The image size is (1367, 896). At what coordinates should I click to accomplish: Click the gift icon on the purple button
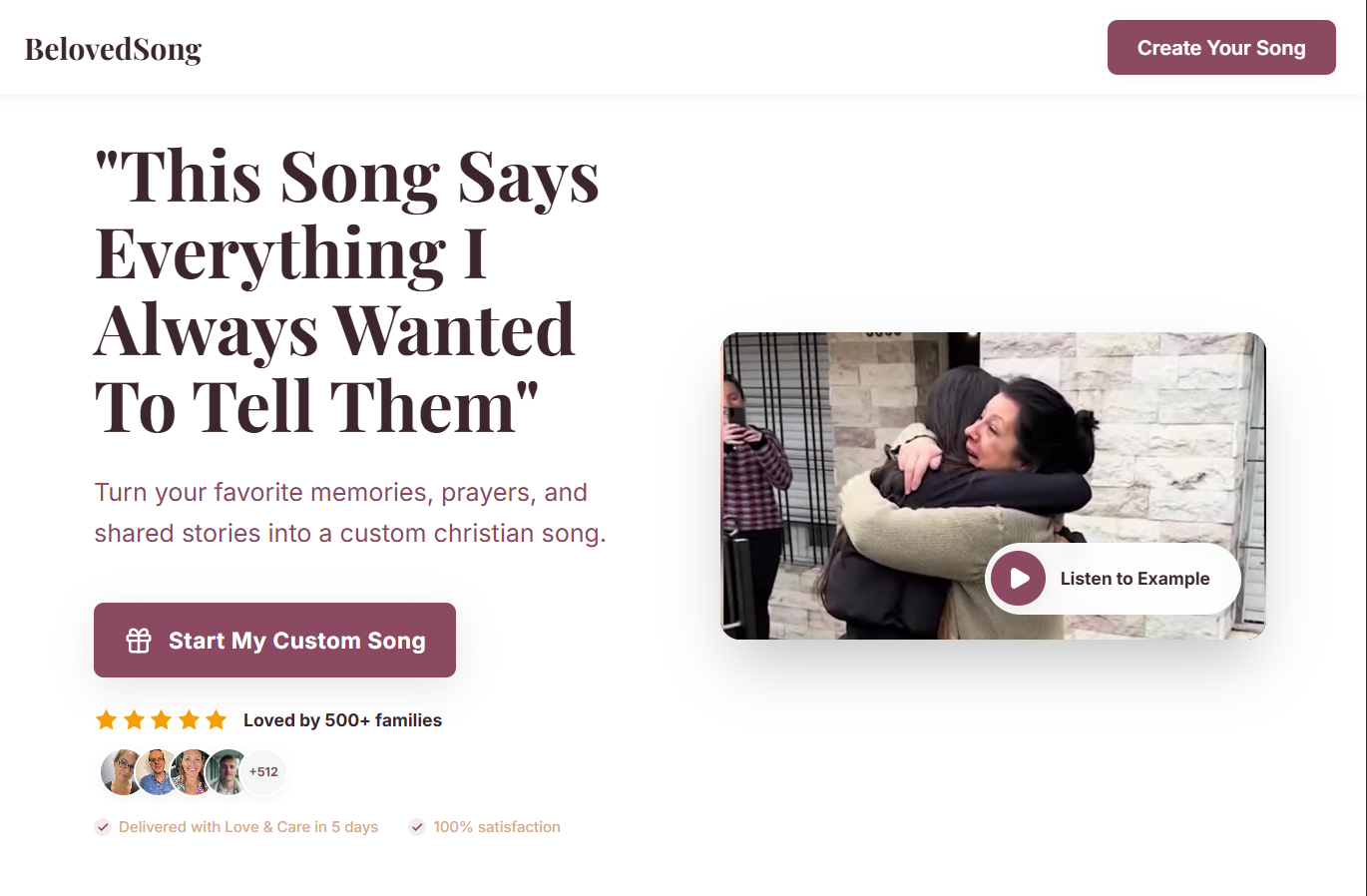coord(139,640)
